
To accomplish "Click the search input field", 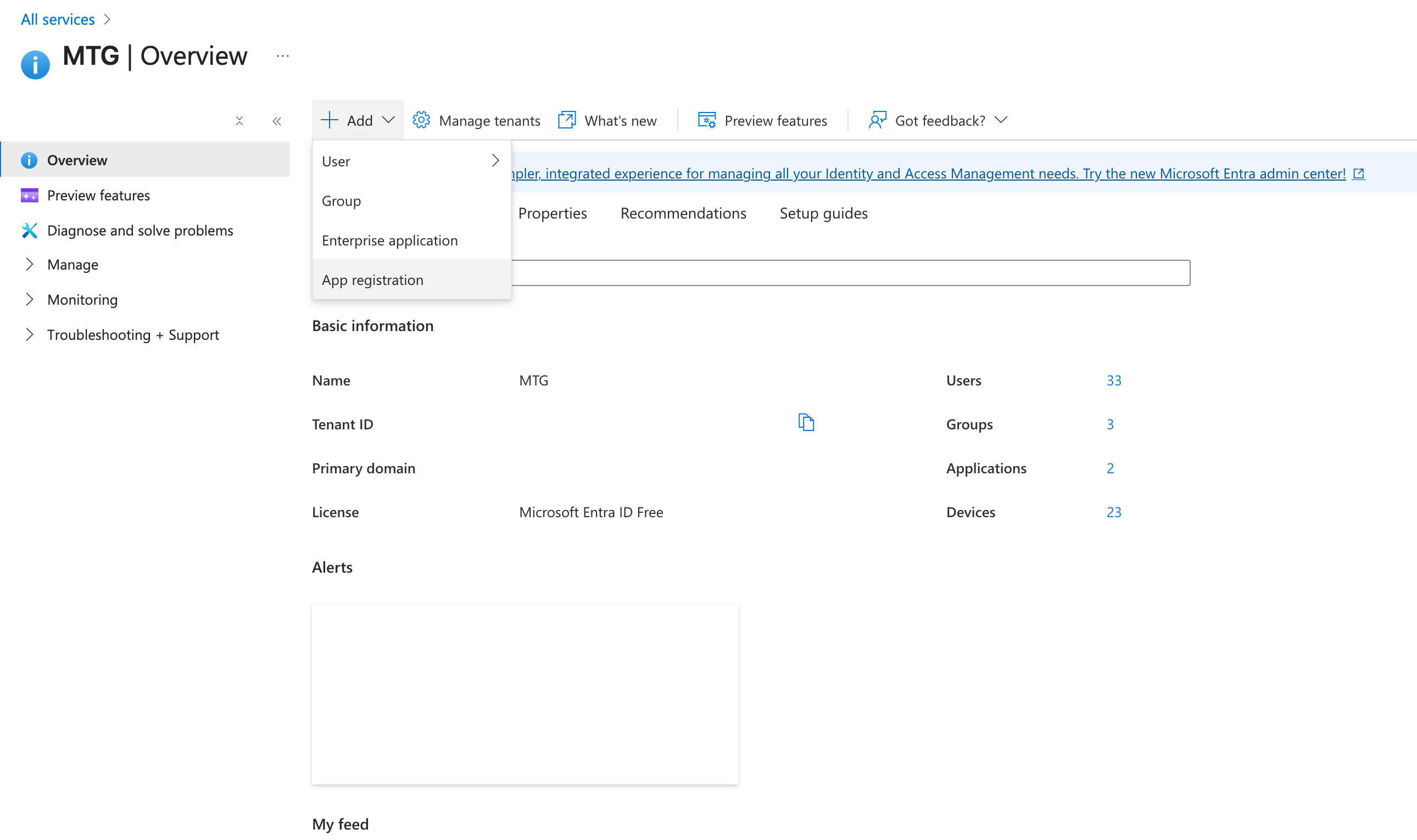I will 849,273.
